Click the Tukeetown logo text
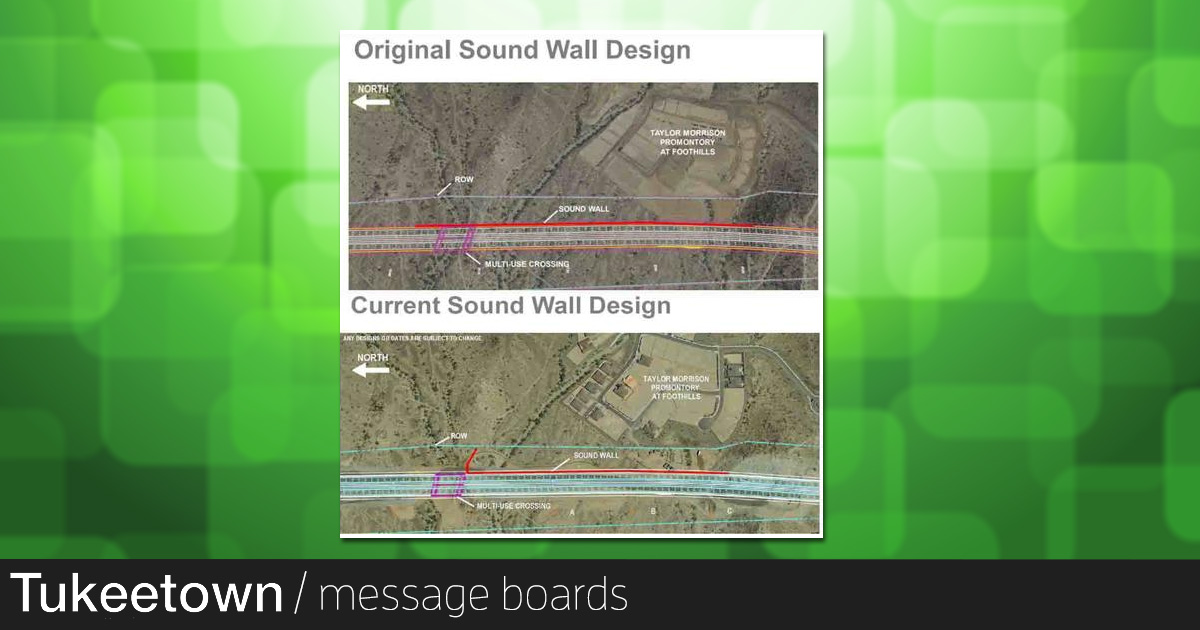 (x=146, y=594)
